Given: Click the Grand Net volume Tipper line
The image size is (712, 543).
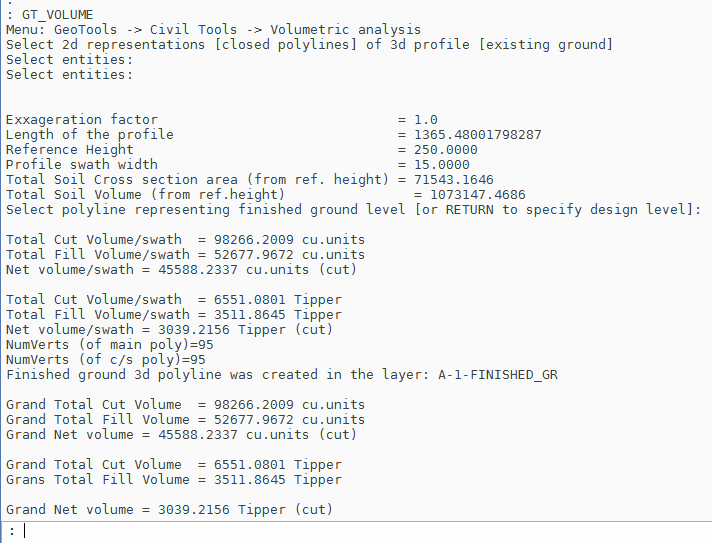Looking at the screenshot, I should (169, 510).
